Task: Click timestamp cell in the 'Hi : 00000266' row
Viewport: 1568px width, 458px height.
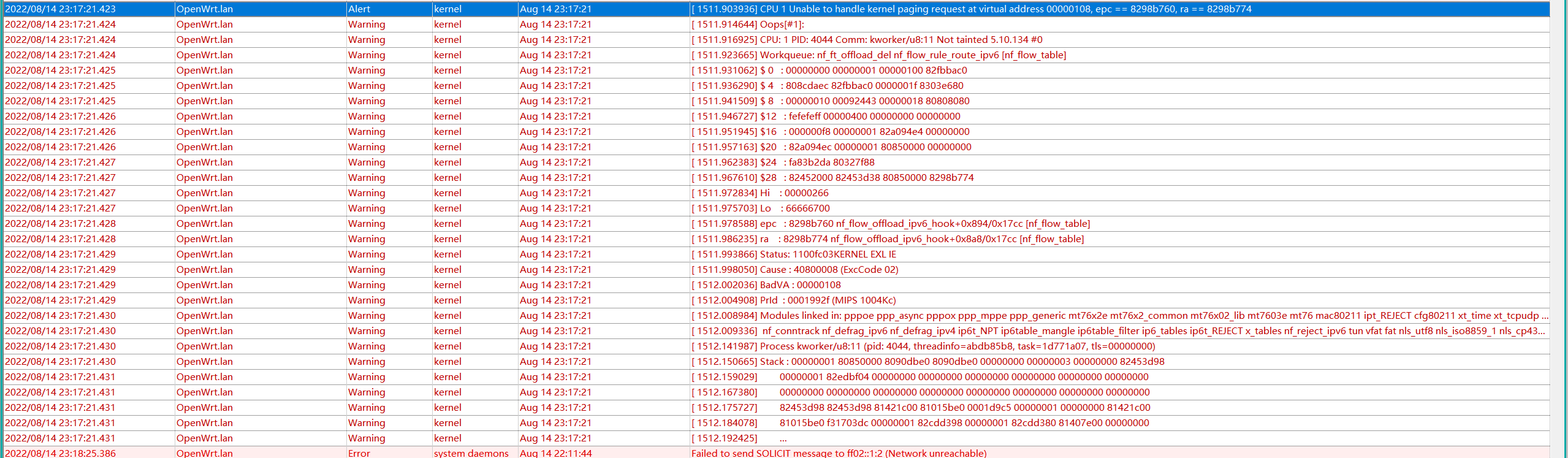Action: point(60,193)
